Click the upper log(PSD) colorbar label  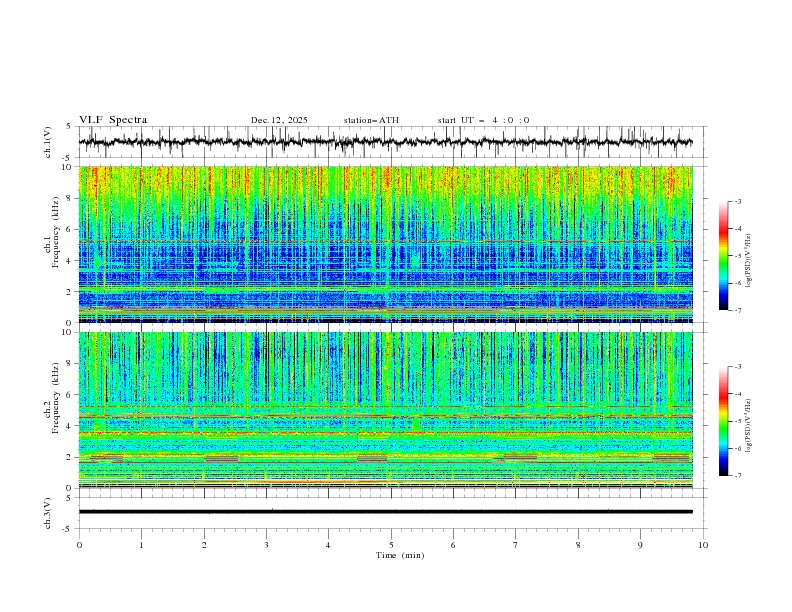pos(749,261)
